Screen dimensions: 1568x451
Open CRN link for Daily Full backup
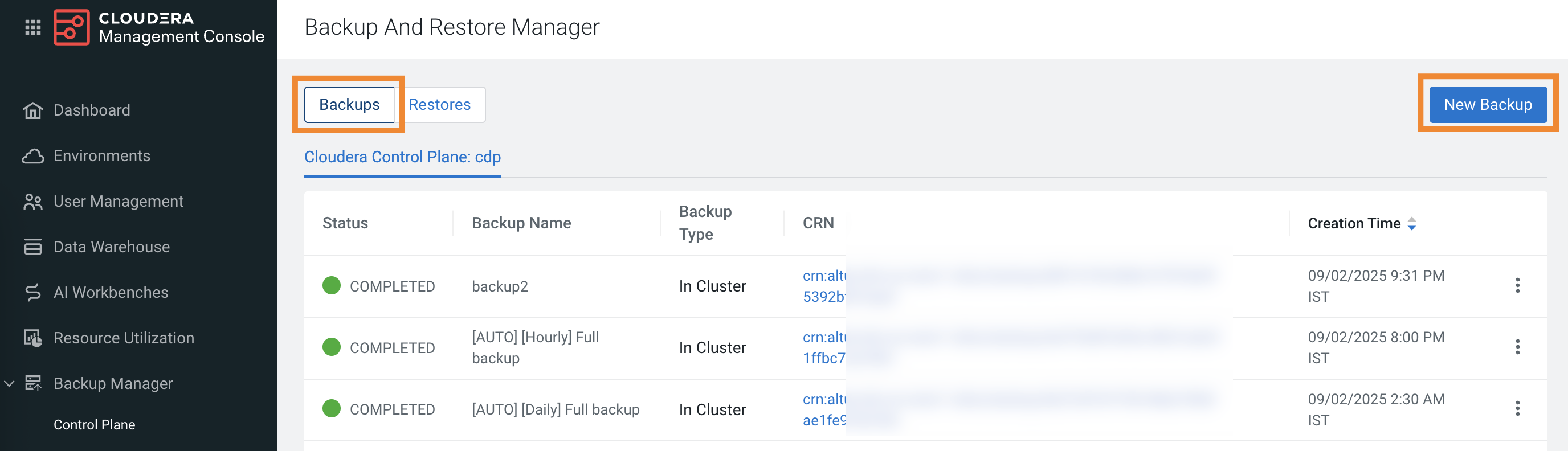coord(823,400)
